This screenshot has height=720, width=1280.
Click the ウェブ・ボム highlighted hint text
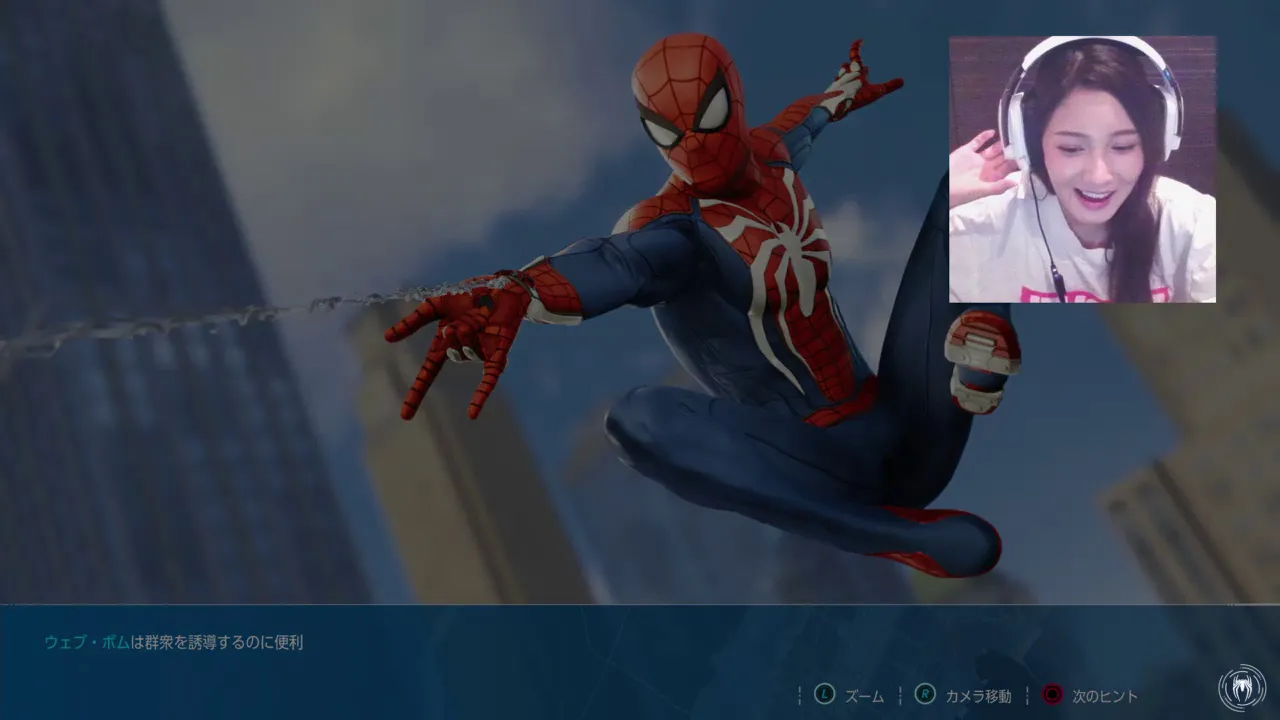(x=87, y=642)
